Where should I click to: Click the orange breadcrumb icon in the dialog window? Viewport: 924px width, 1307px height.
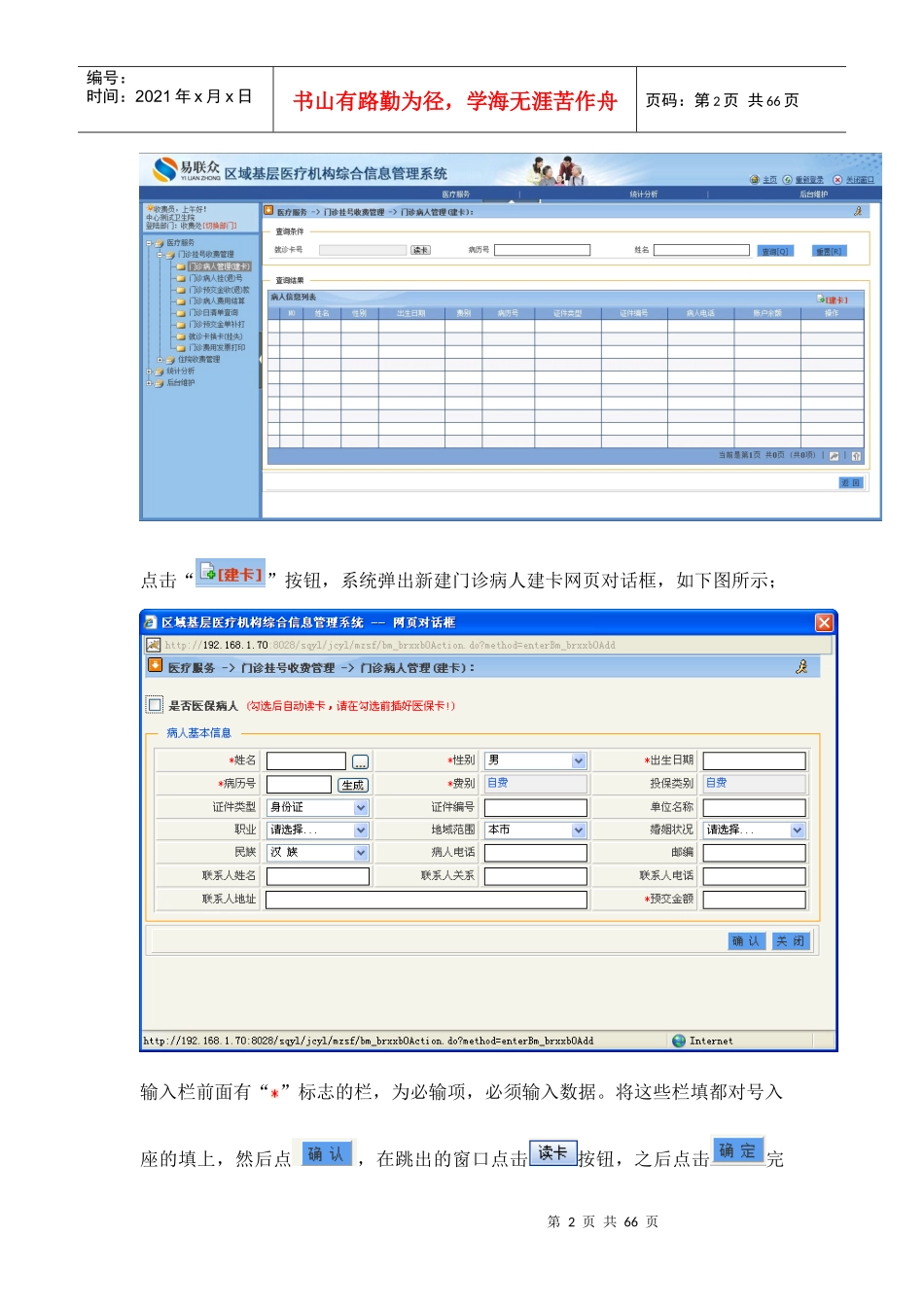tap(155, 666)
